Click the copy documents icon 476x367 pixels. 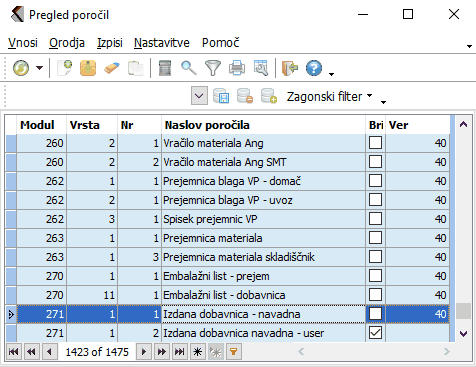136,68
